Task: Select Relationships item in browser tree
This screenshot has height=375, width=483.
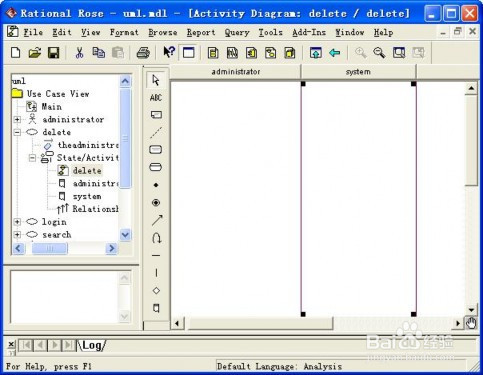Action: (x=95, y=209)
